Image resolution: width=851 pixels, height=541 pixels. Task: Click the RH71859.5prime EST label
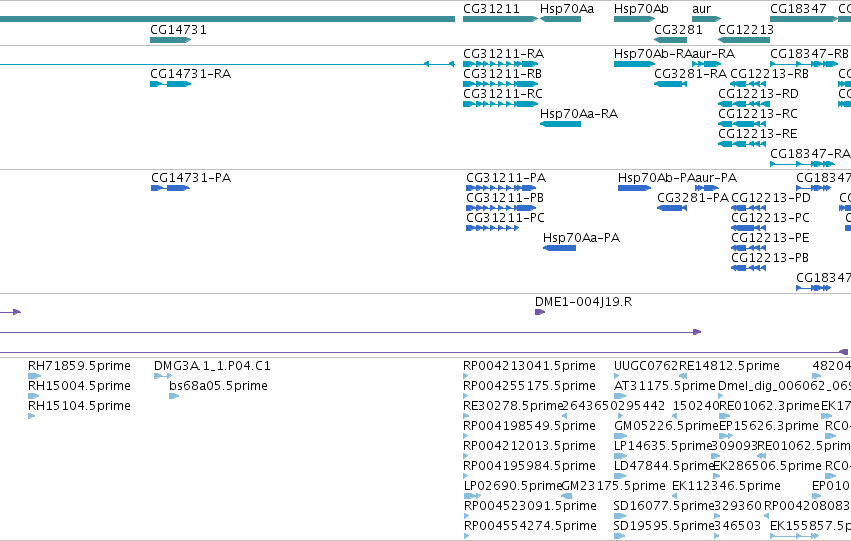tap(79, 366)
